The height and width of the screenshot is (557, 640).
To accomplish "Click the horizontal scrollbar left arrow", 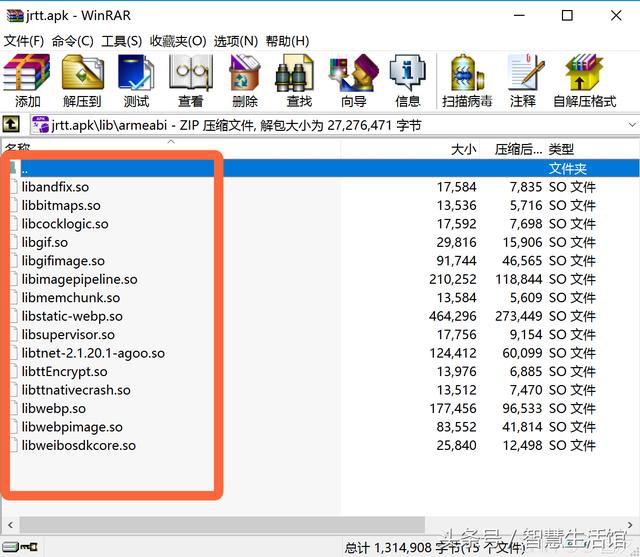I will click(x=10, y=525).
